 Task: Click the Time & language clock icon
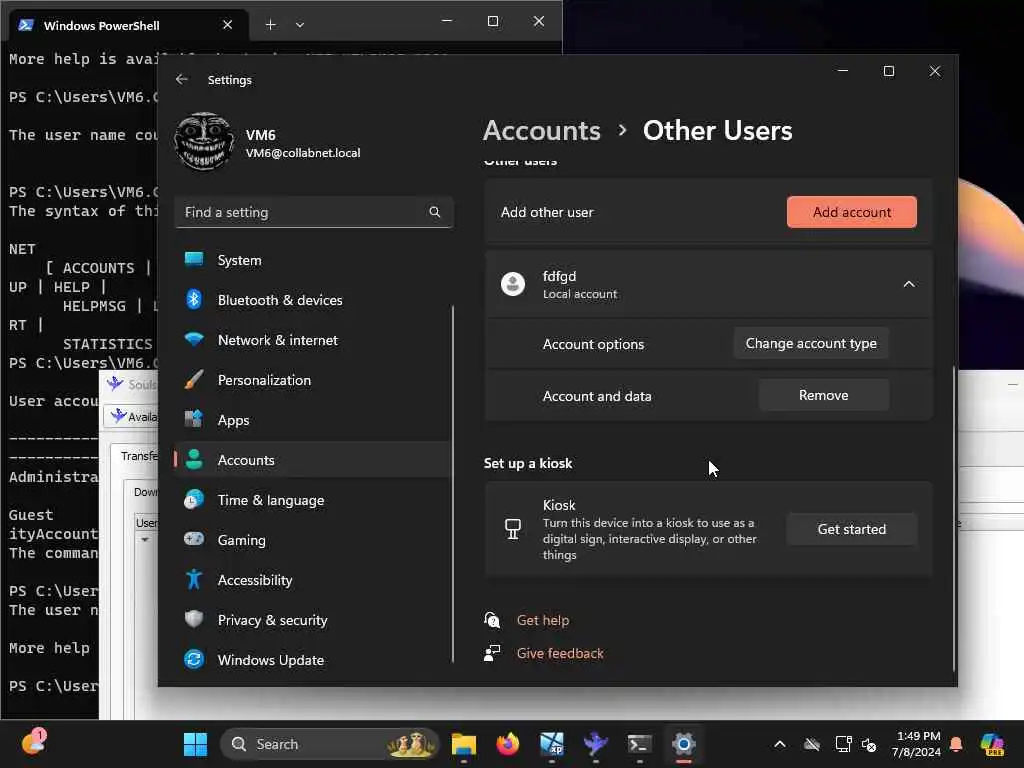(x=194, y=500)
